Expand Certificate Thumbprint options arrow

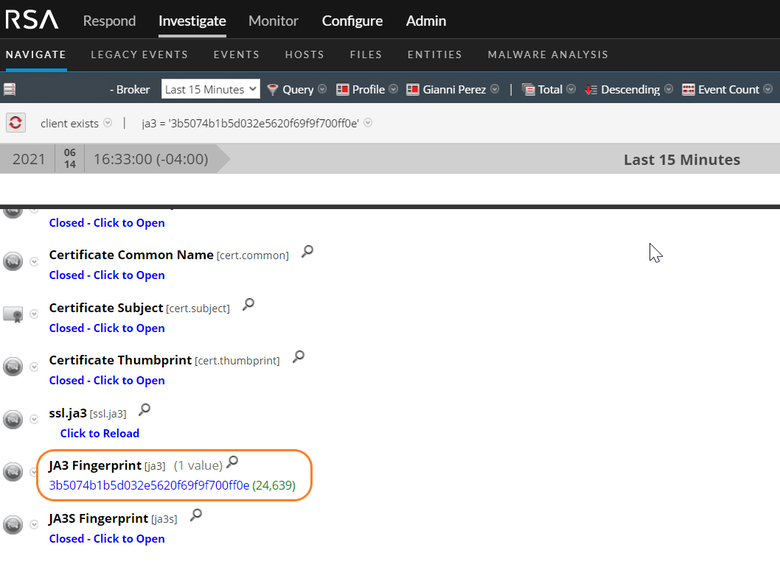coord(34,367)
